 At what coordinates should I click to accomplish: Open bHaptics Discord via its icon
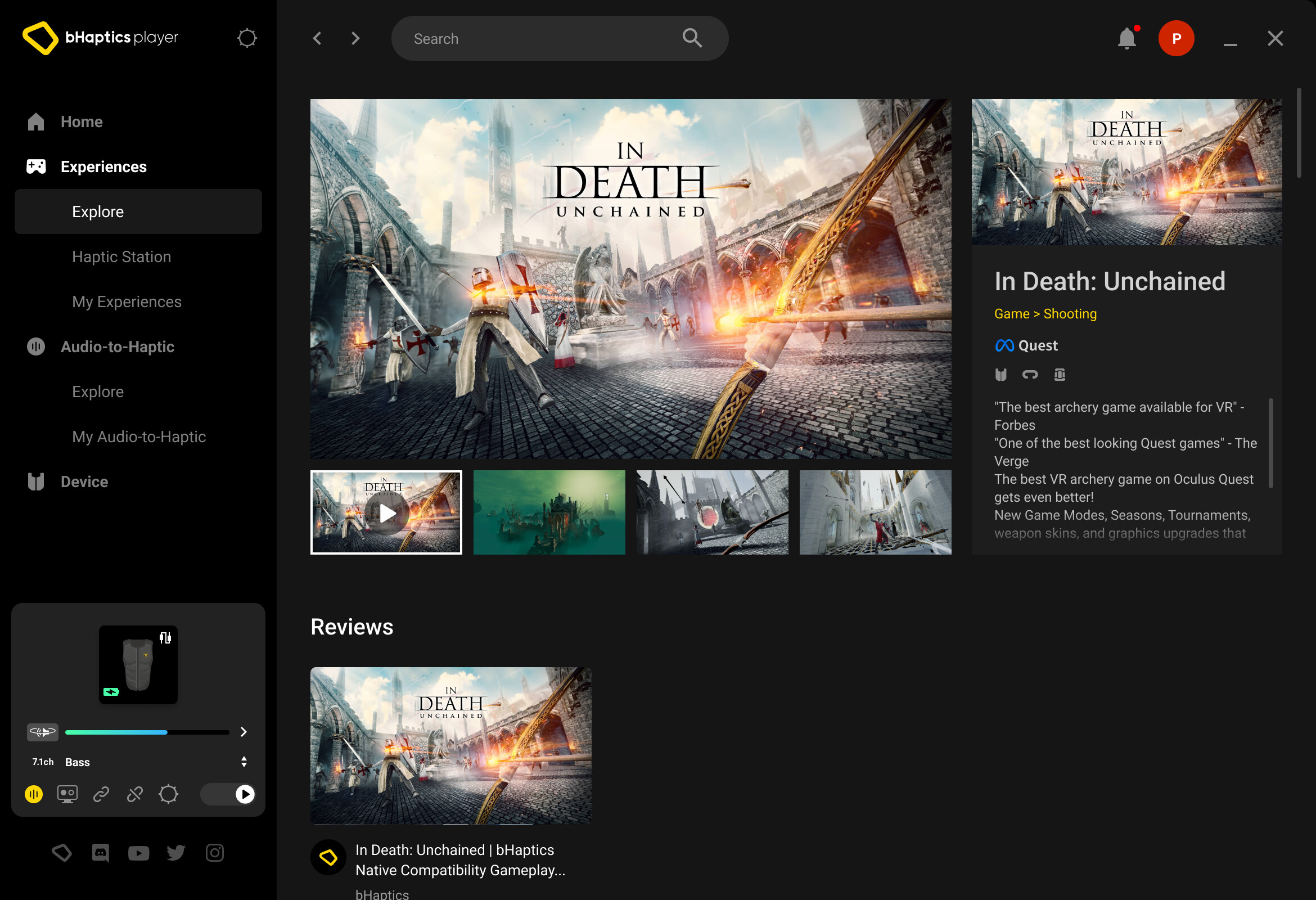(100, 852)
